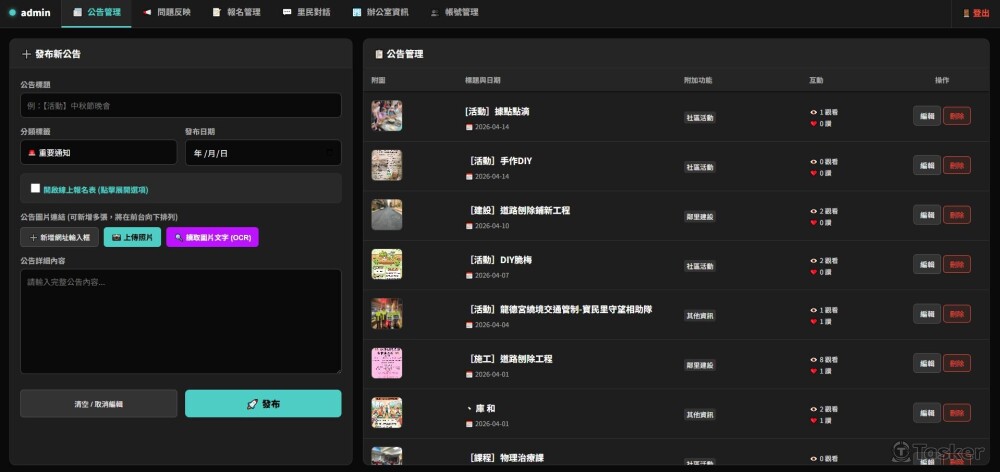This screenshot has width=1000, height=472.
Task: Open the calendar picker icon in the date field
Action: [x=330, y=152]
